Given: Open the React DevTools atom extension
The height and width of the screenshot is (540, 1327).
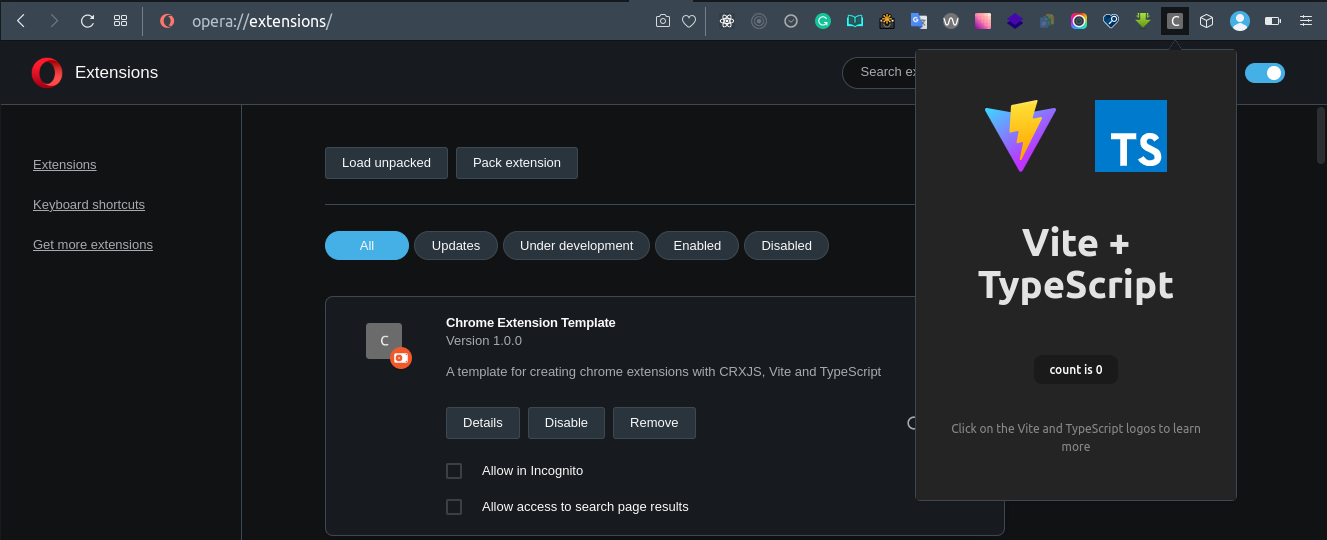Looking at the screenshot, I should pyautogui.click(x=727, y=20).
